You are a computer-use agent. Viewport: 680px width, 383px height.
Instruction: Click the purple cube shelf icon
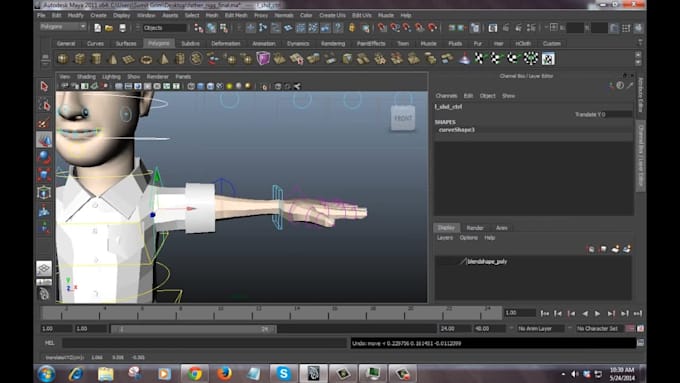(x=263, y=58)
